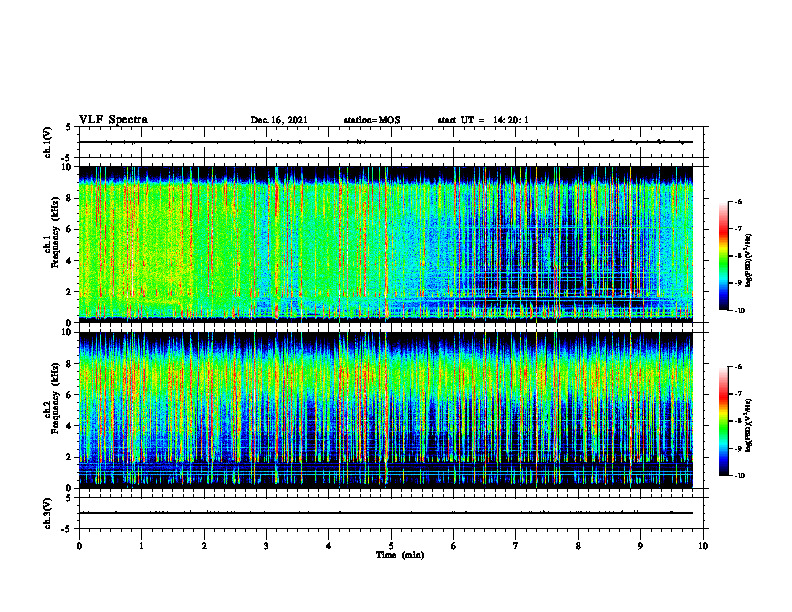Screen dimensions: 792x612
Task: Click inside the ch.1 spectrogram panel
Action: click(386, 244)
